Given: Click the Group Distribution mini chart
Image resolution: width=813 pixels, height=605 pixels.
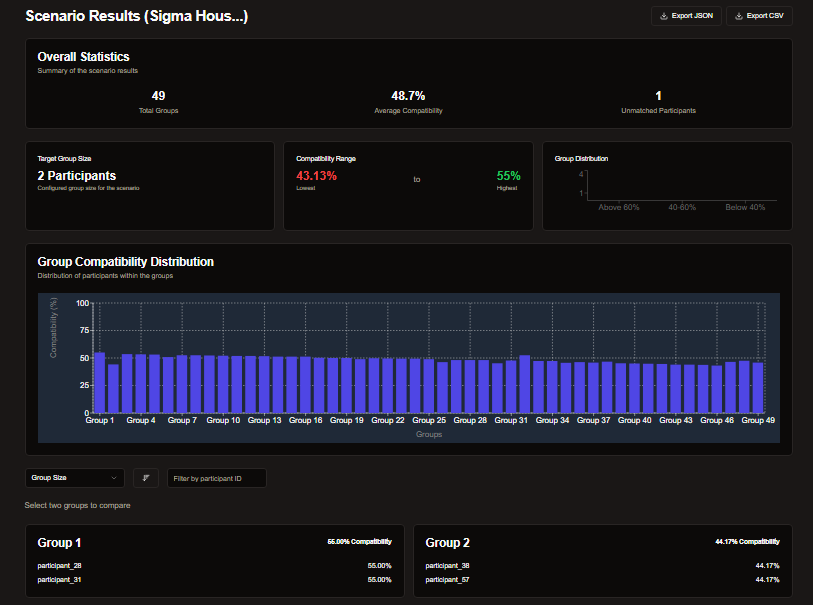Looking at the screenshot, I should 681,187.
